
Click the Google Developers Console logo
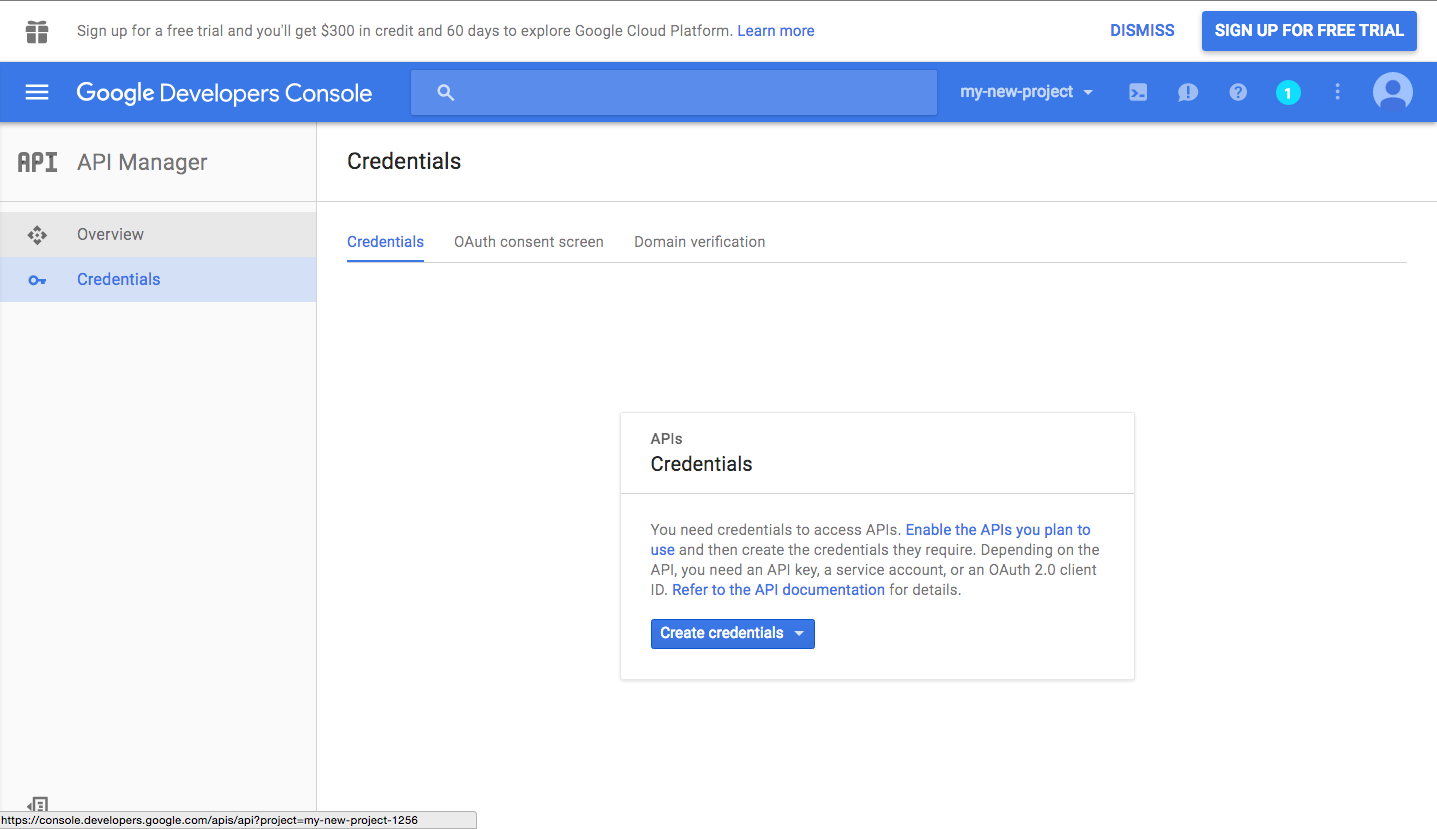point(224,93)
